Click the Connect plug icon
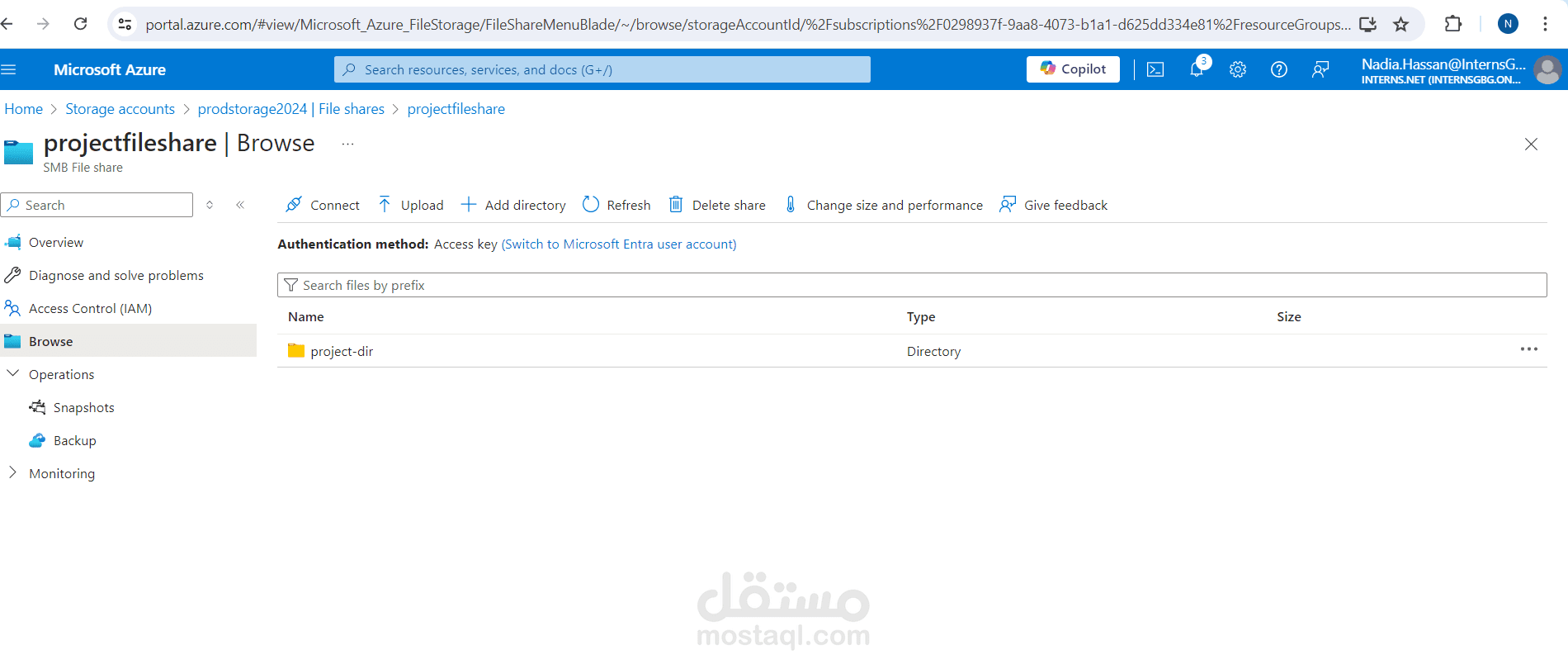 [293, 204]
